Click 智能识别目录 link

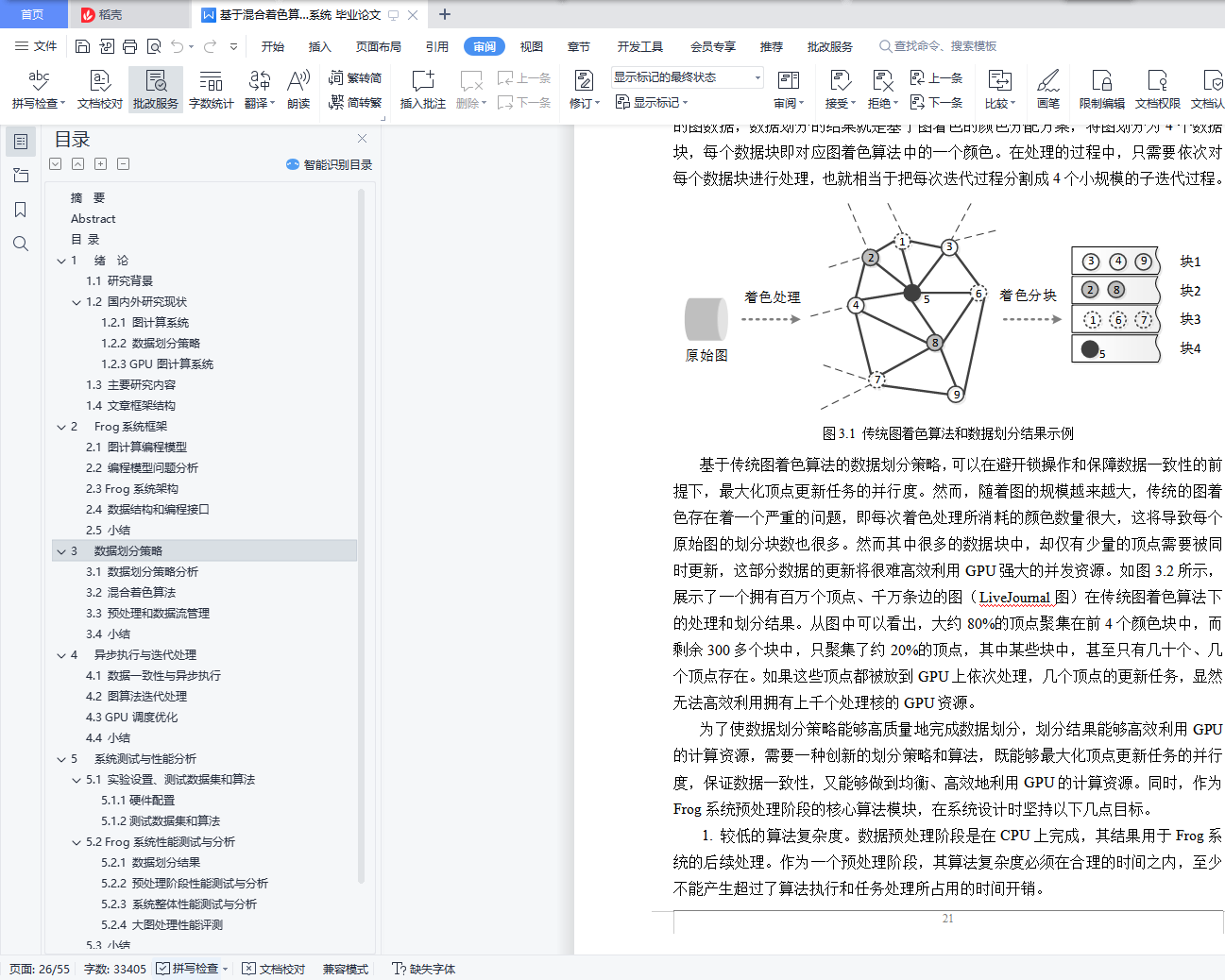tap(330, 164)
